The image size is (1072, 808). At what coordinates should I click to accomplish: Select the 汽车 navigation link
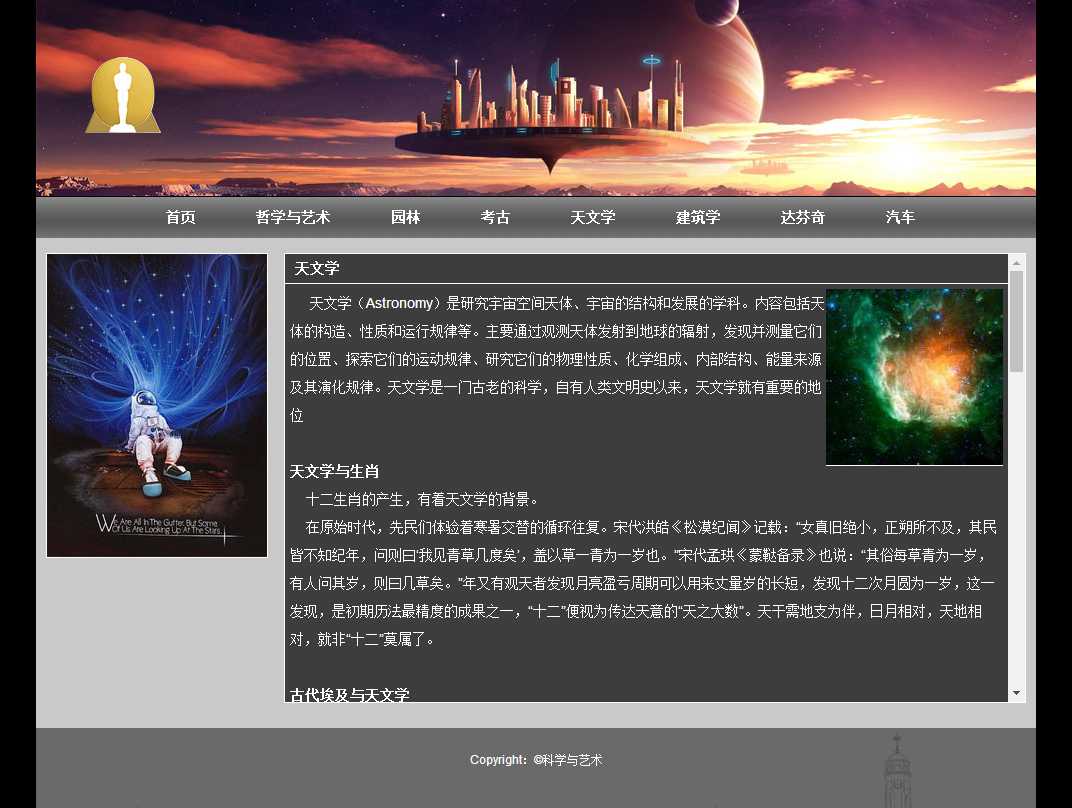tap(900, 217)
